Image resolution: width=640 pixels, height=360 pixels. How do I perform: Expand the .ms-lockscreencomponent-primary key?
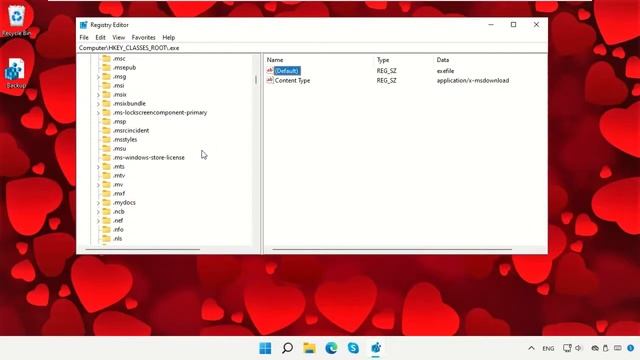pos(98,113)
